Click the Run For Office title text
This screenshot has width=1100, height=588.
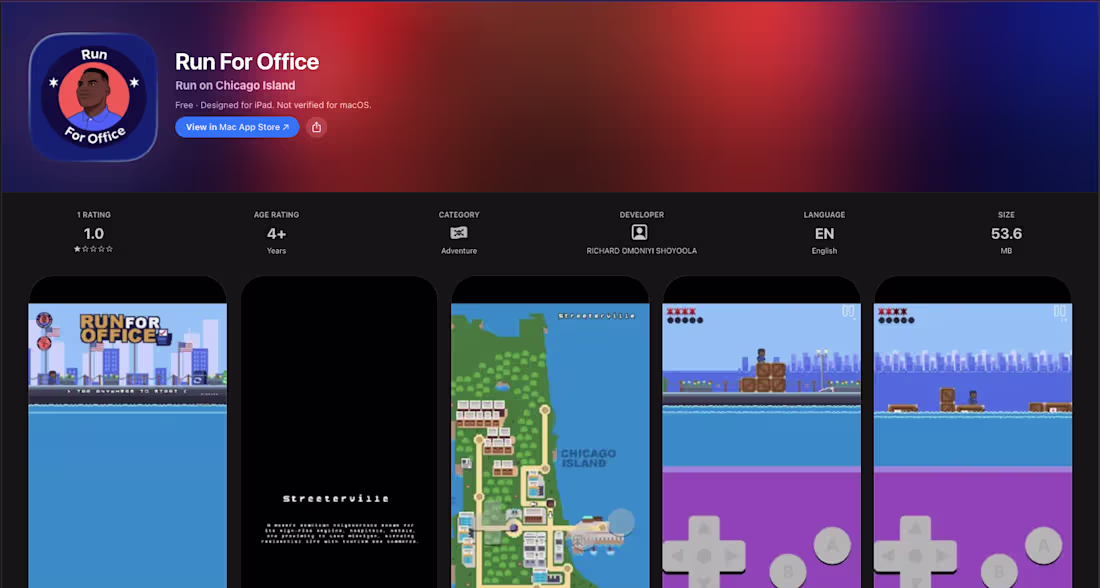[247, 62]
